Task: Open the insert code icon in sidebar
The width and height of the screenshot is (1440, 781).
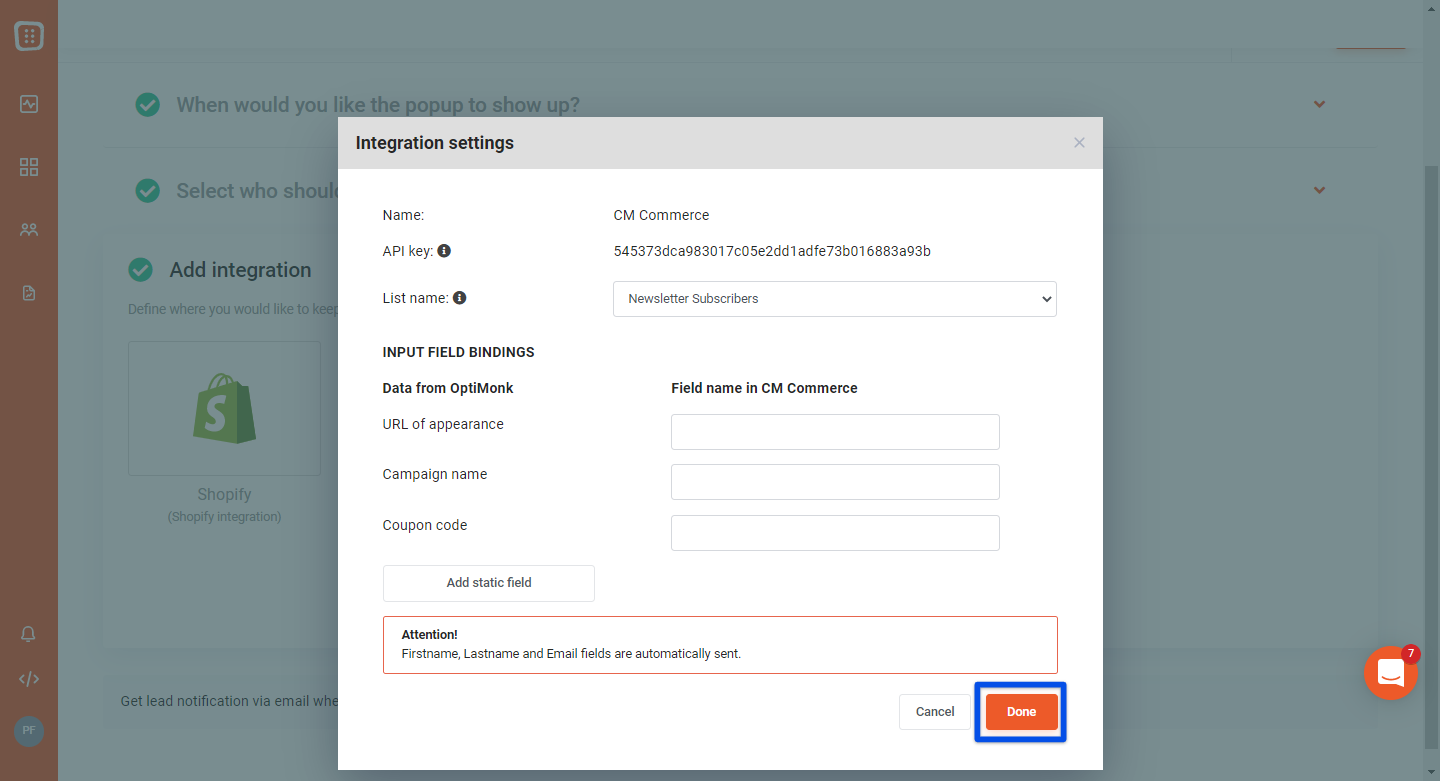Action: coord(29,679)
